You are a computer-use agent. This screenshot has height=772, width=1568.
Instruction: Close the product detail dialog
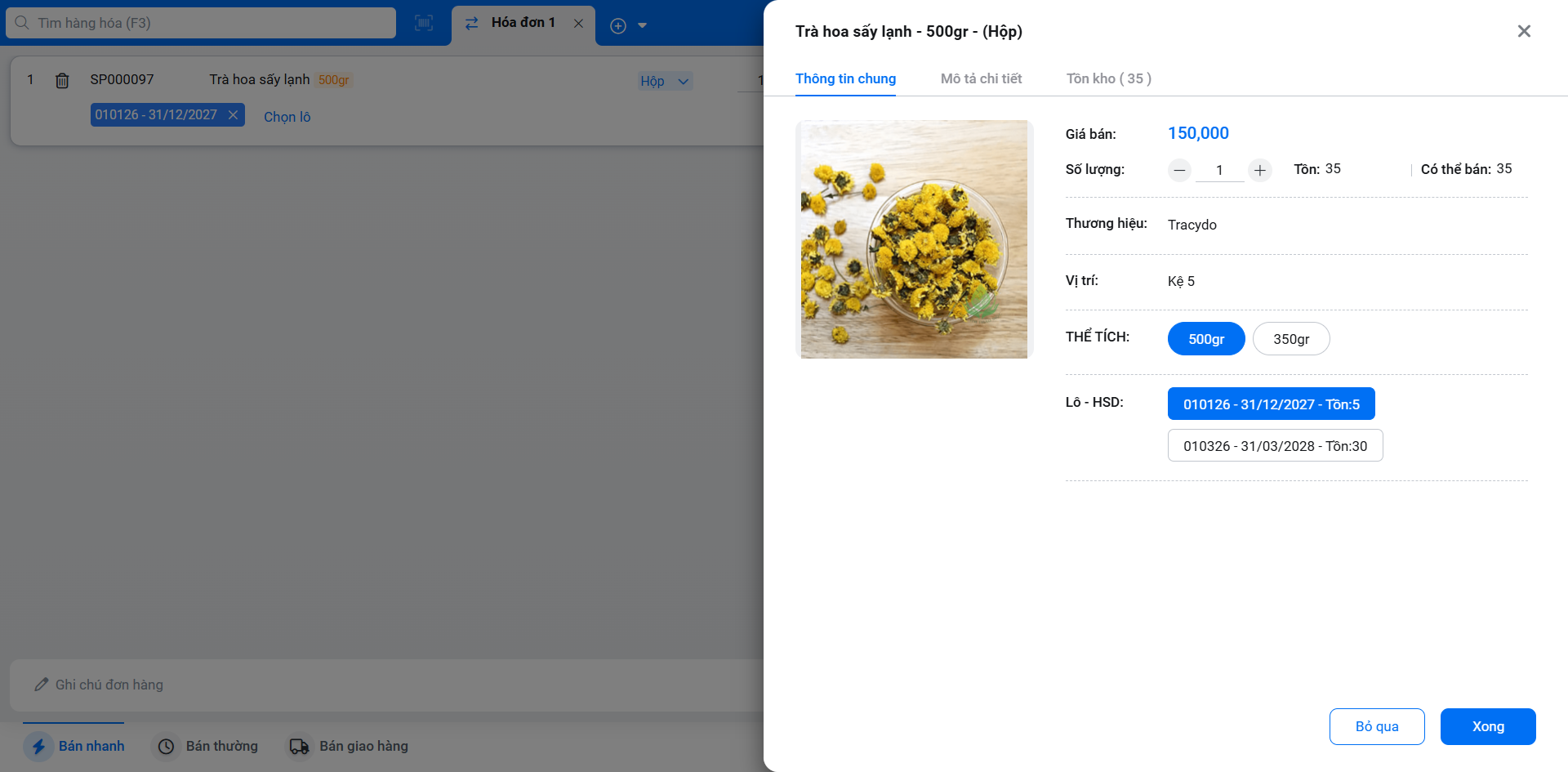1524,31
